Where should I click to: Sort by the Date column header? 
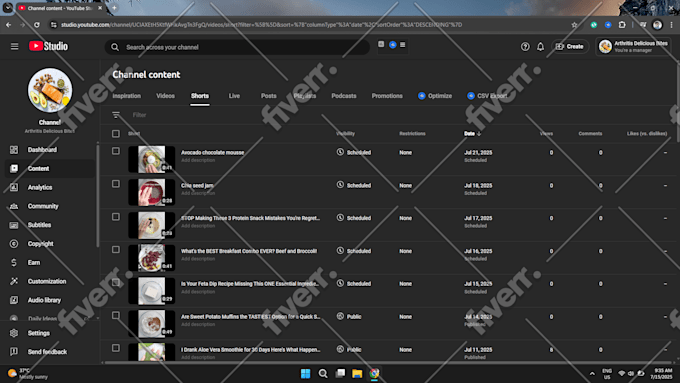click(x=472, y=134)
